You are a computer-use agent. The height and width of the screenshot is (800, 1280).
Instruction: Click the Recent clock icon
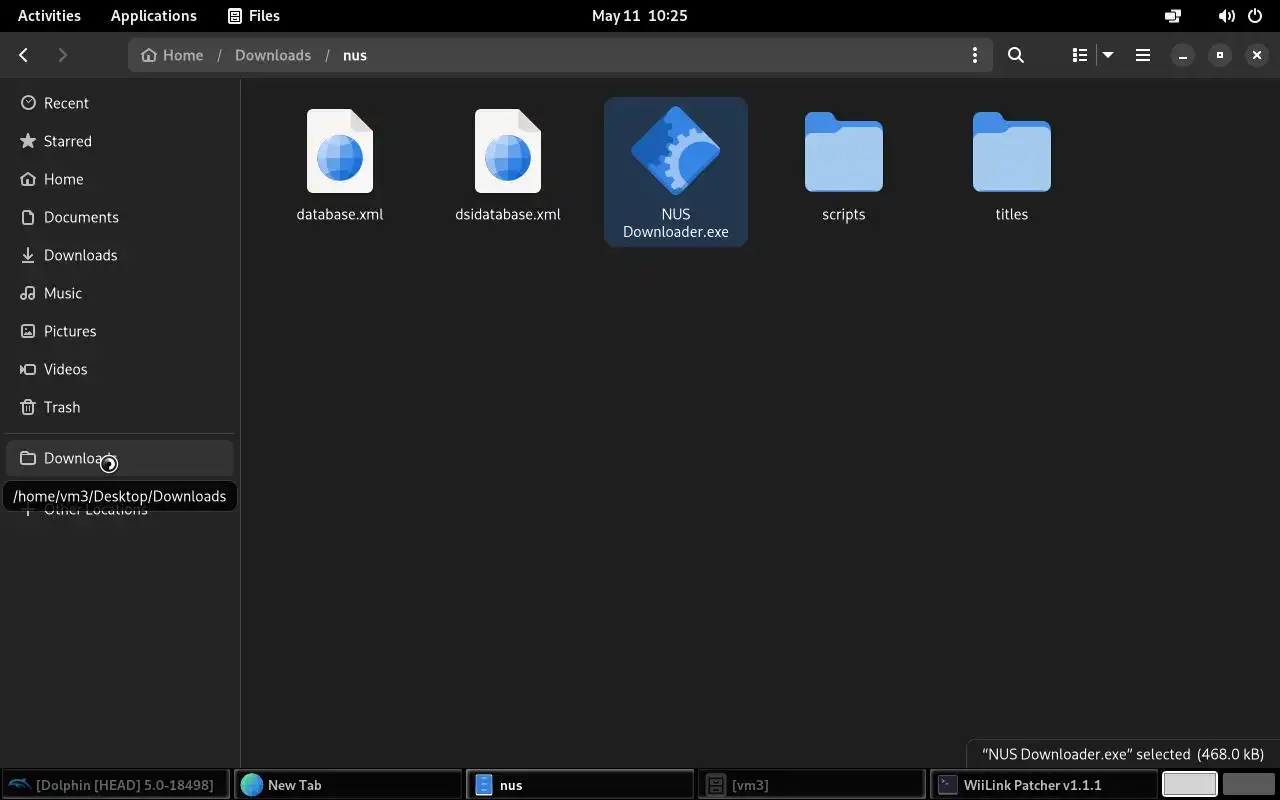point(28,103)
